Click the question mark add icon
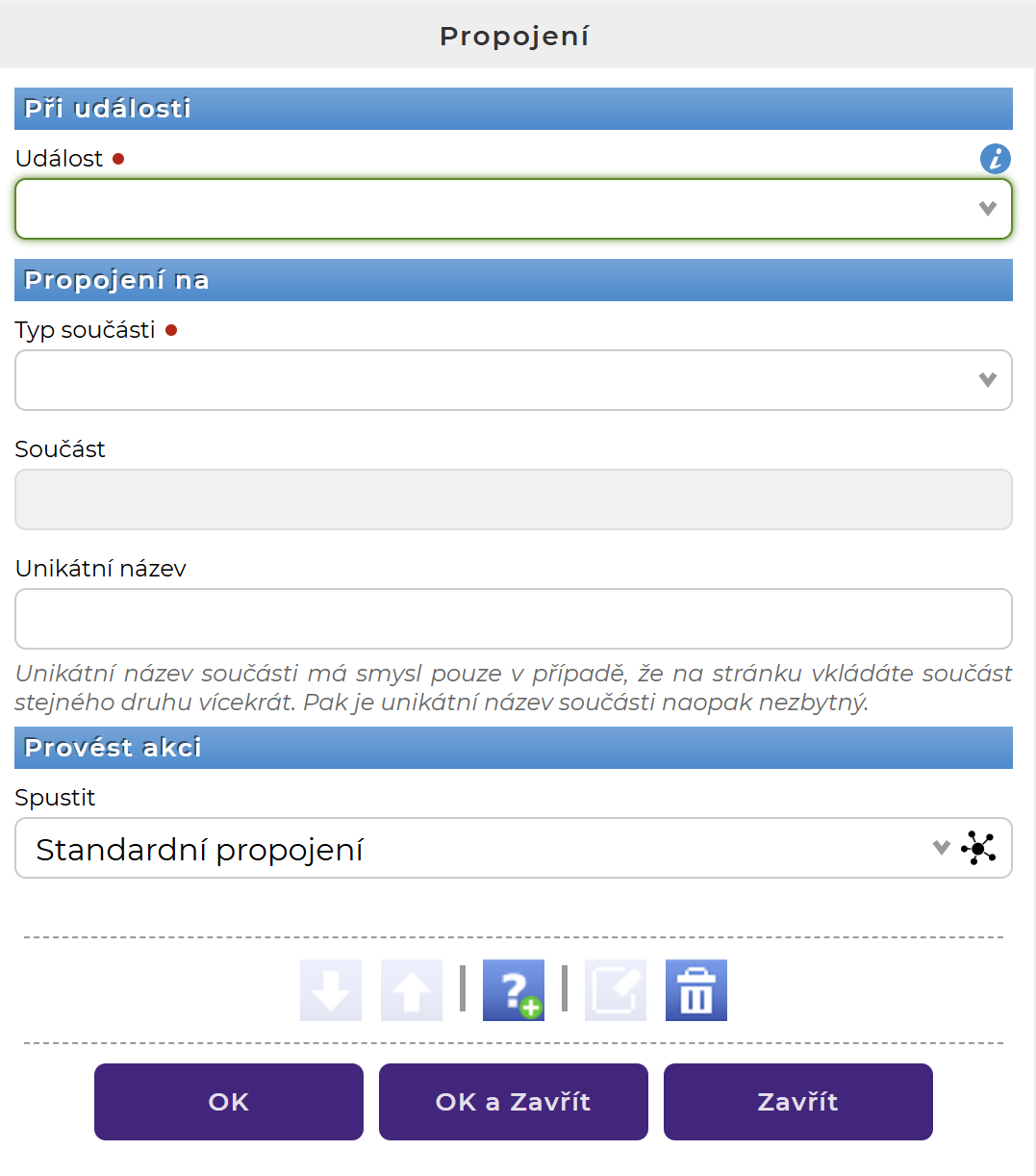Viewport: 1036px width, 1176px height. (514, 990)
